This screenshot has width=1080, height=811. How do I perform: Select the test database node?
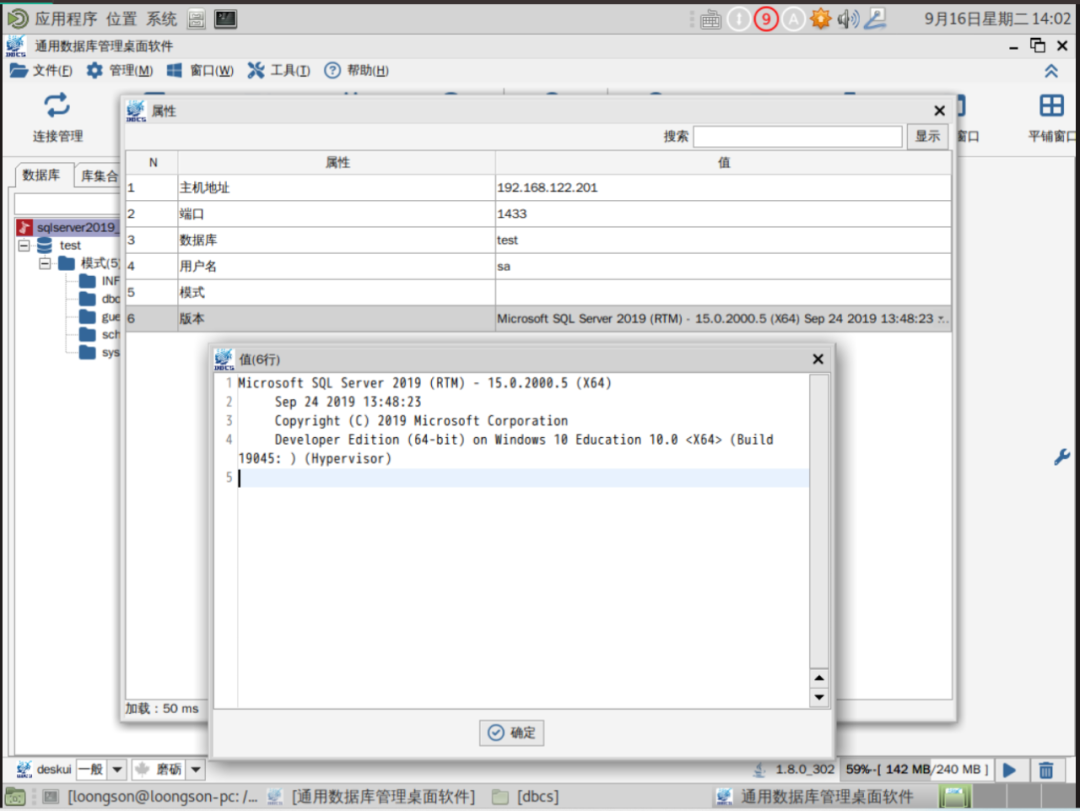[x=70, y=245]
